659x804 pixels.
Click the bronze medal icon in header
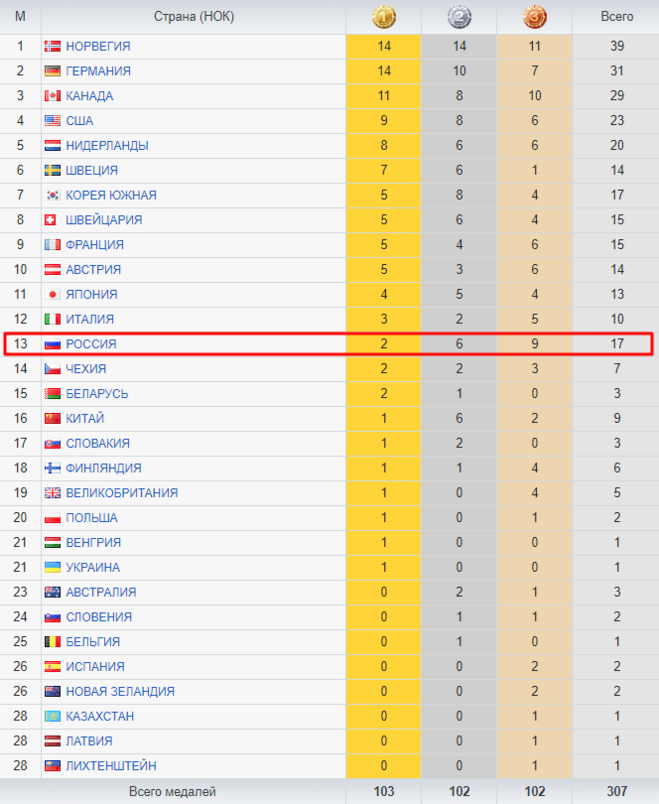coord(534,17)
